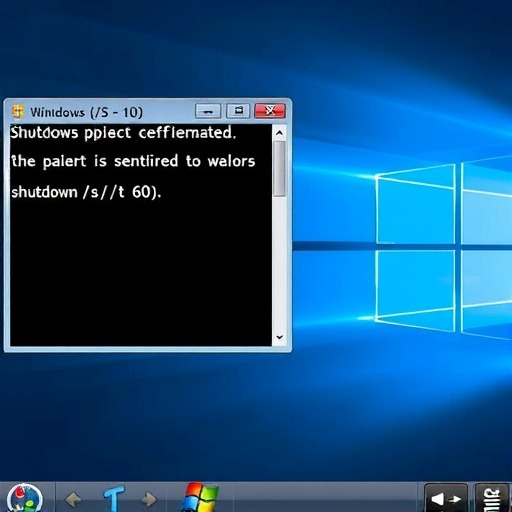Close the Windows (/S - 10) console window
512x512 pixels.
click(x=270, y=111)
